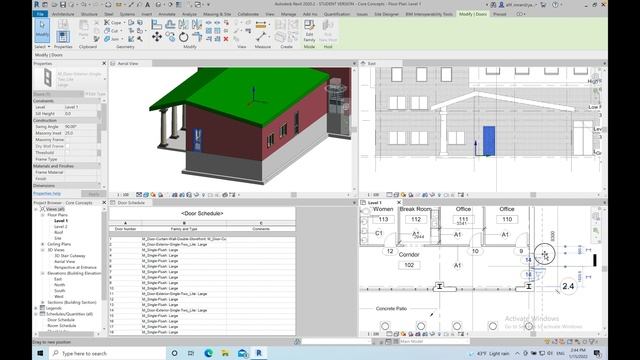Click the red Delete X icon
The width and height of the screenshot is (640, 360).
(226, 39)
